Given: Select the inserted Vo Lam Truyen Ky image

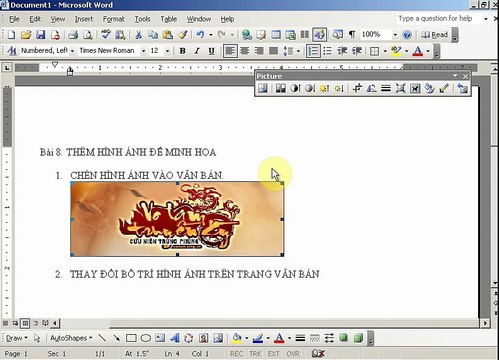Looking at the screenshot, I should [177, 219].
